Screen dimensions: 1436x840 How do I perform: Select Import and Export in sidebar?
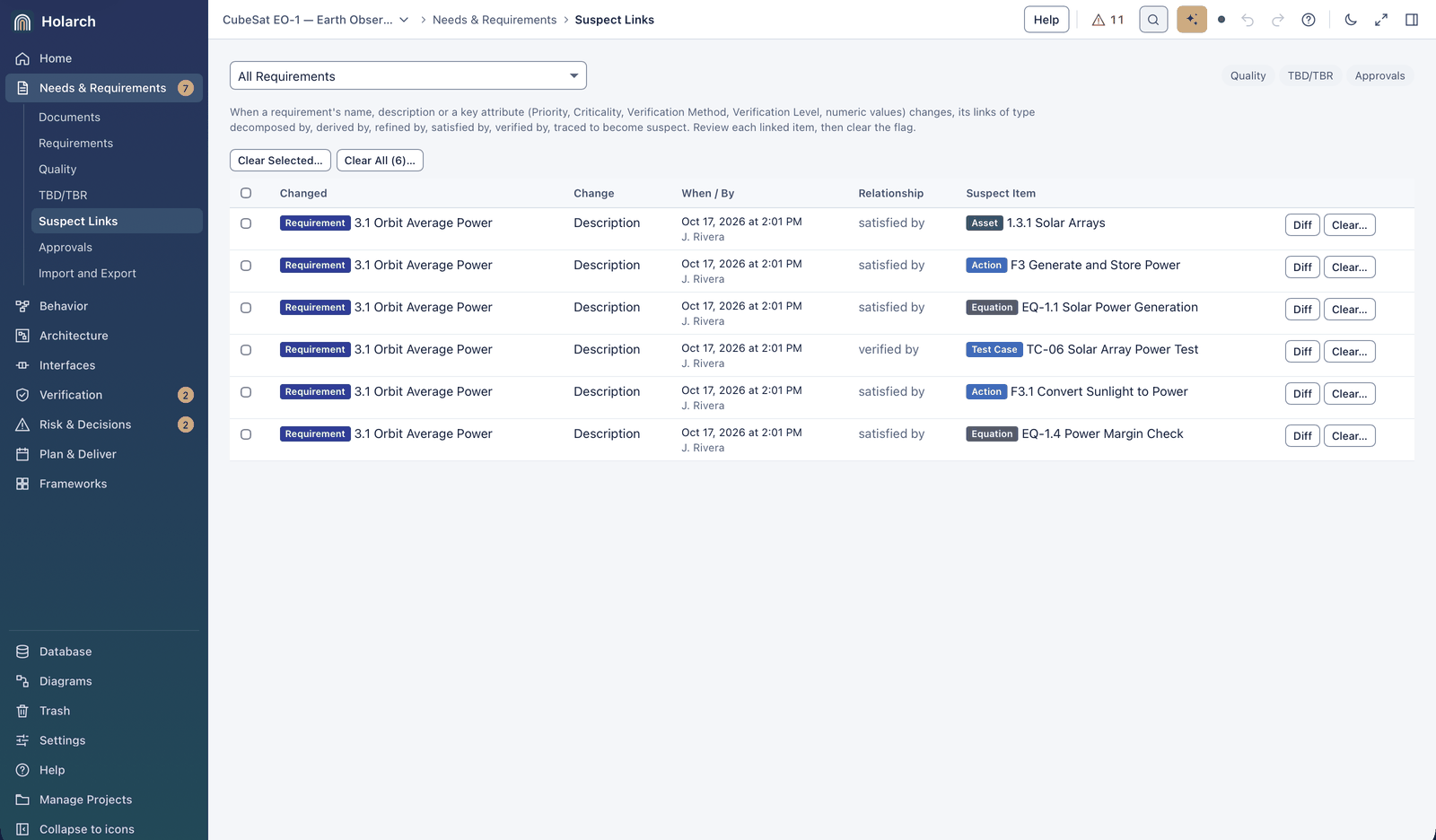117,273
